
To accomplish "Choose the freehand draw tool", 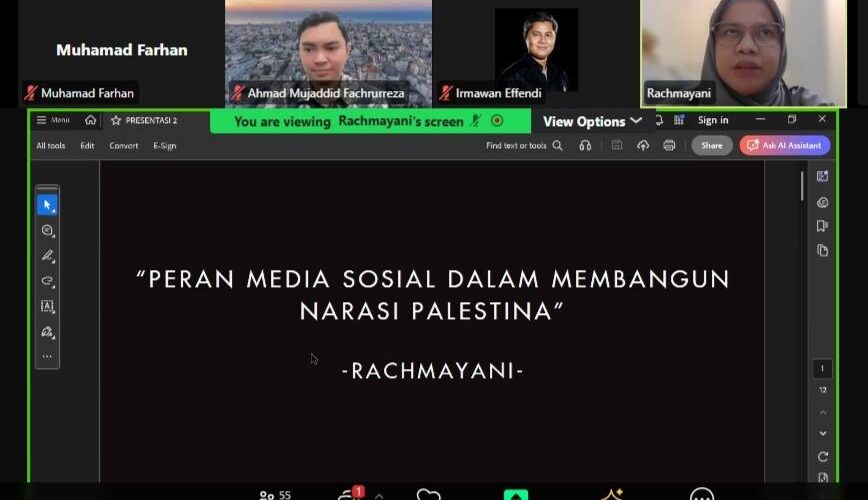I will pyautogui.click(x=47, y=281).
